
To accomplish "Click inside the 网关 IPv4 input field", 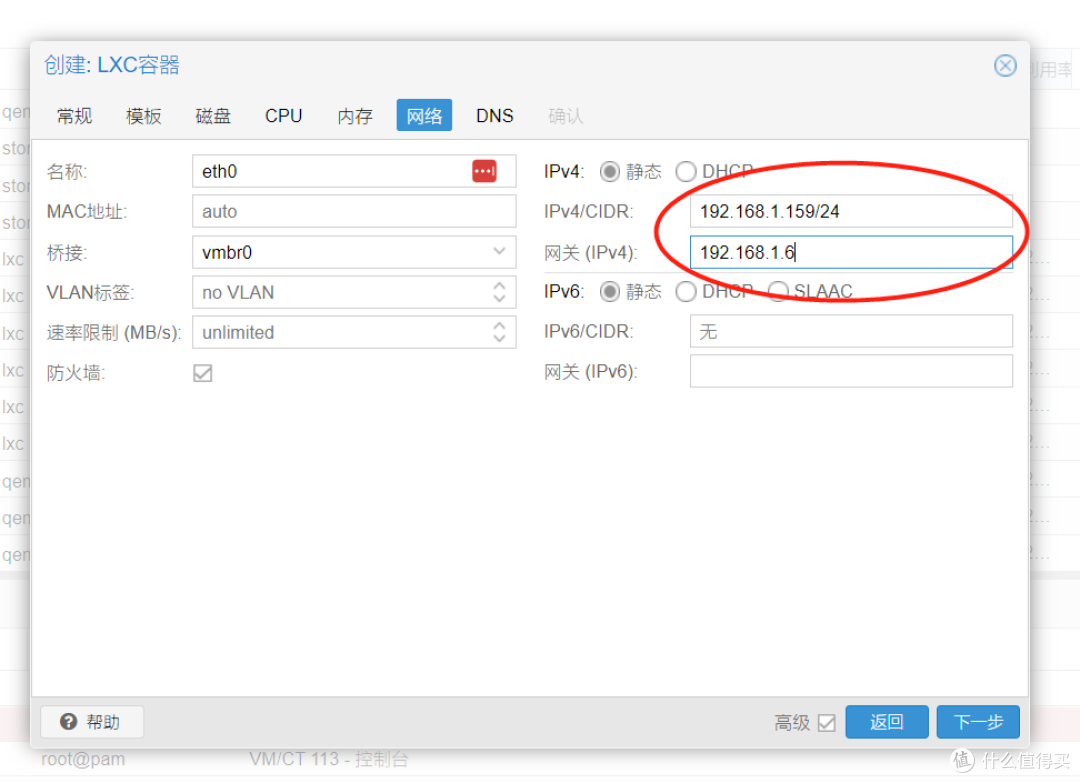I will 850,252.
